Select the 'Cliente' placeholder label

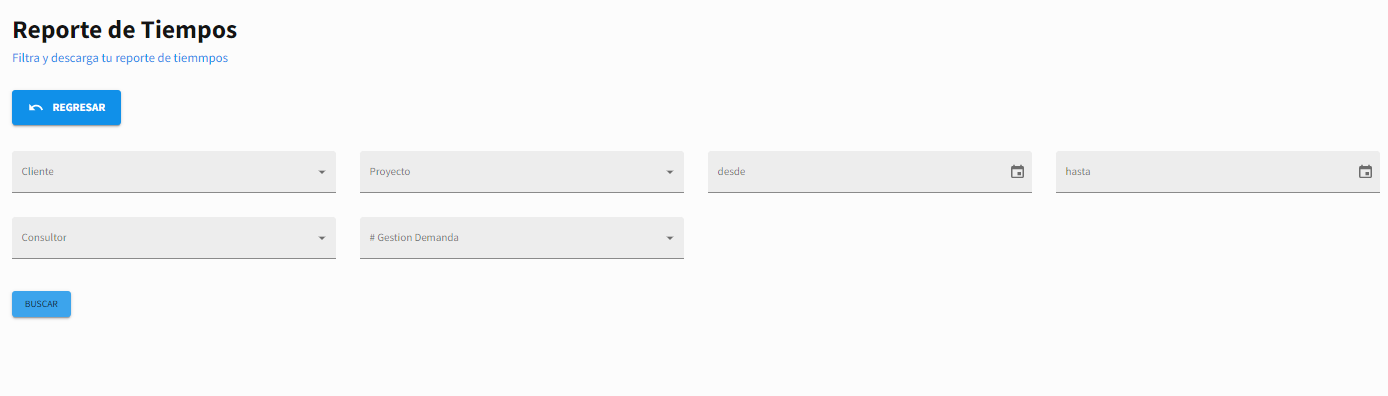pyautogui.click(x=38, y=172)
